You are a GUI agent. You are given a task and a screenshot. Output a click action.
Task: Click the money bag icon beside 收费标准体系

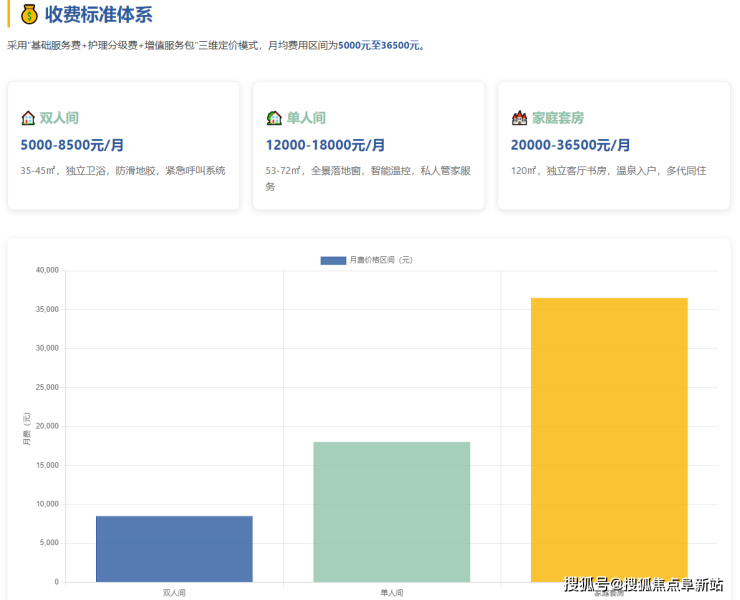pos(29,15)
